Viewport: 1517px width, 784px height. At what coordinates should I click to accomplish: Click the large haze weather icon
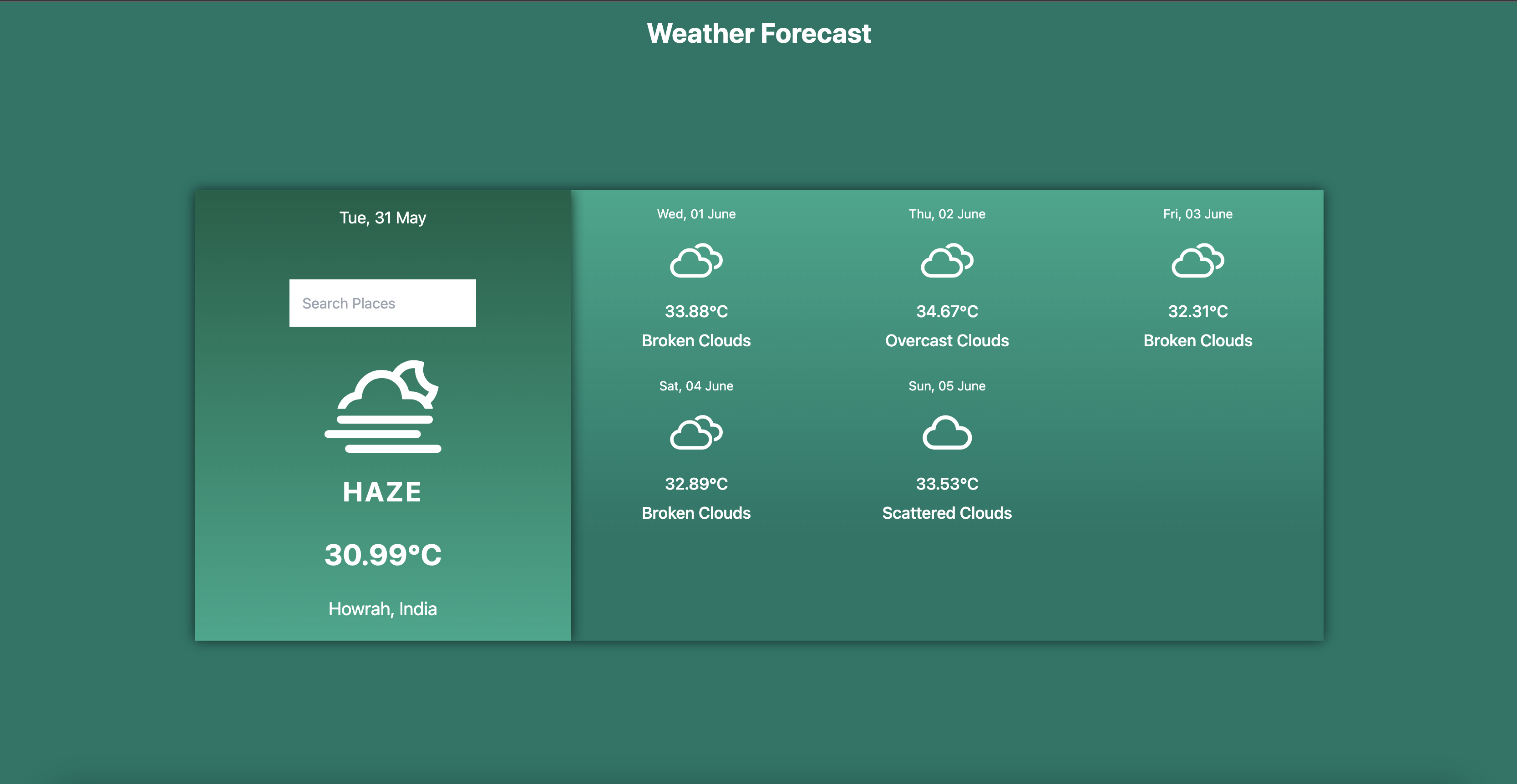[x=382, y=407]
